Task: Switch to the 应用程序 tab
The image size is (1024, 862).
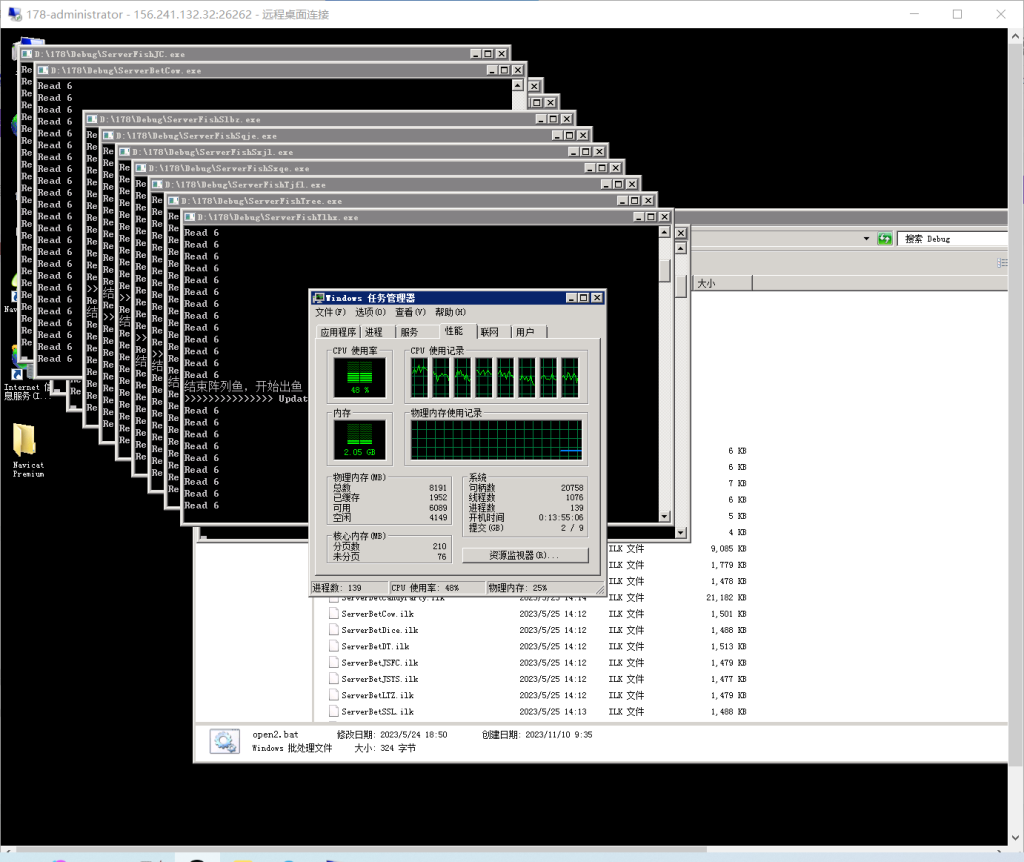Action: 338,332
